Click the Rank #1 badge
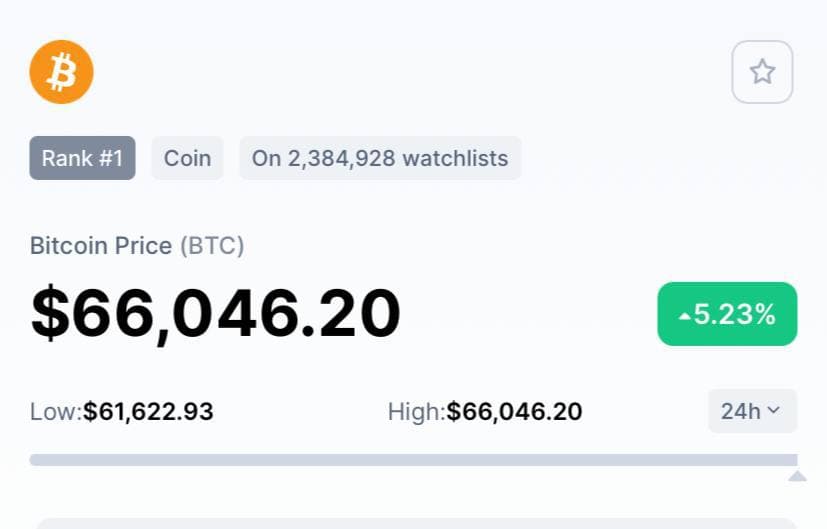The width and height of the screenshot is (827, 529). click(82, 158)
